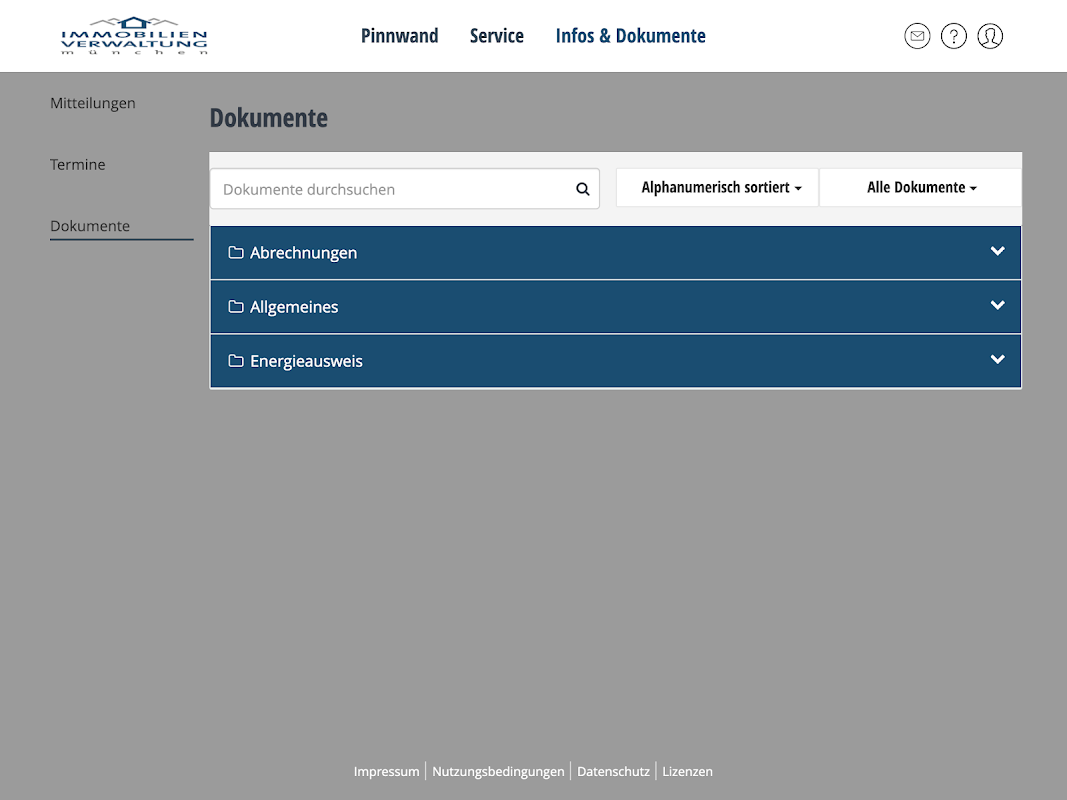Screen dimensions: 1067x800
Task: Expand the Abrechnungen folder chevron
Action: (x=997, y=251)
